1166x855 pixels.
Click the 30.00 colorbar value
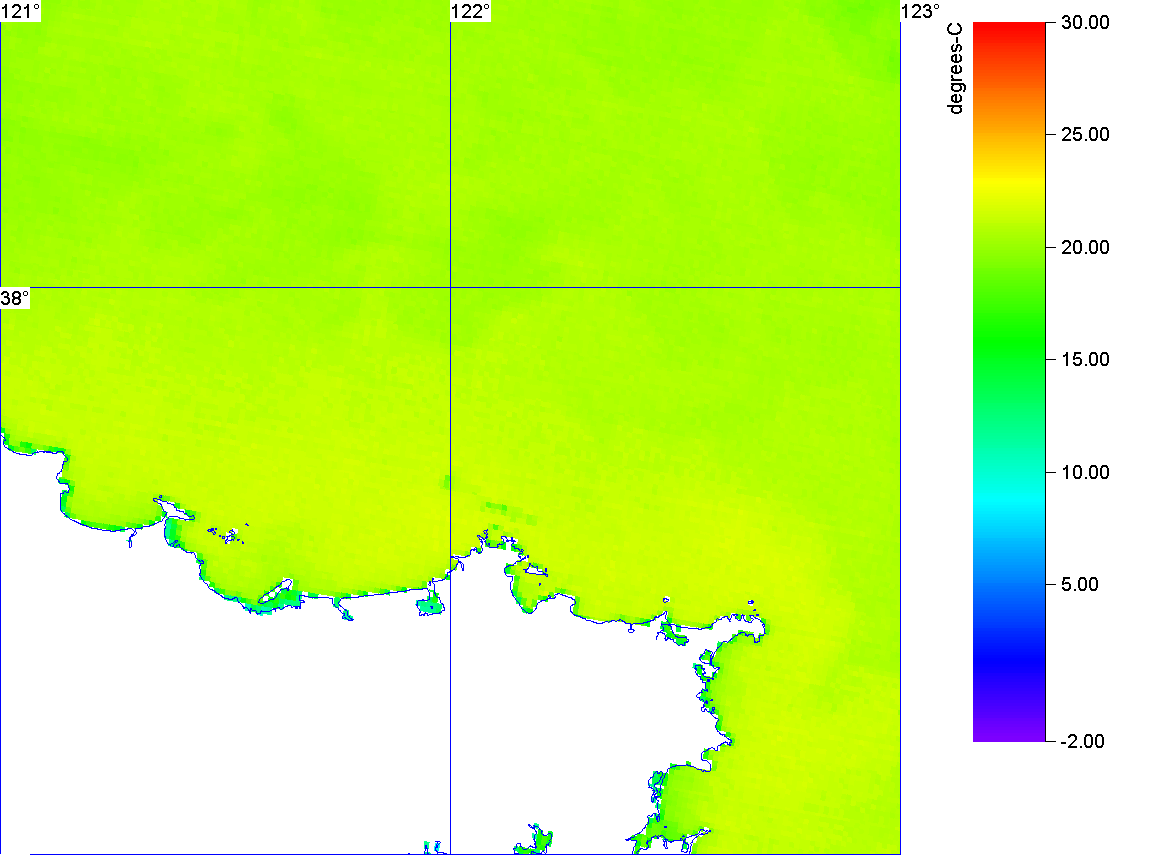[x=1085, y=22]
